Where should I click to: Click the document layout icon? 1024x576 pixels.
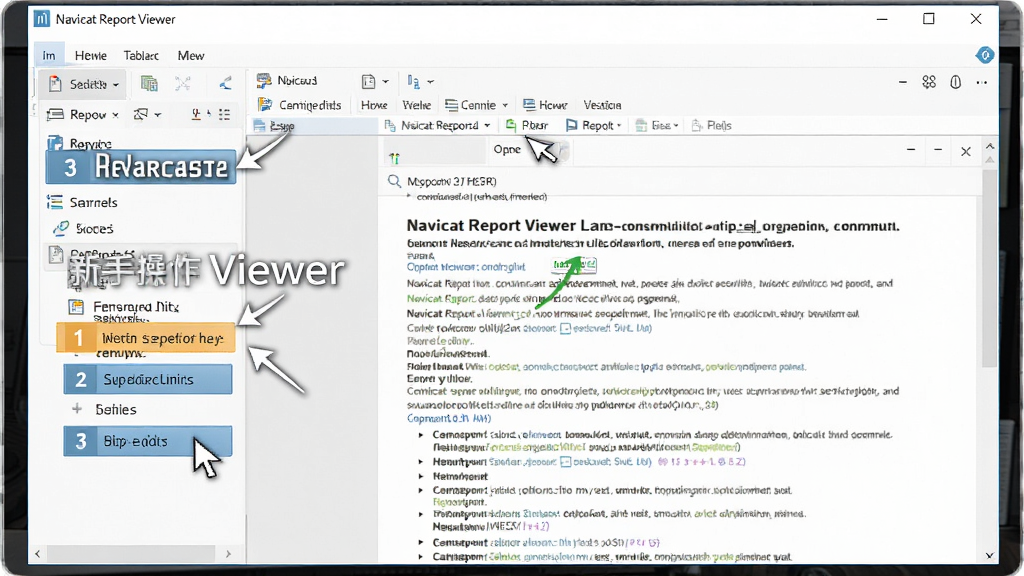pyautogui.click(x=369, y=82)
